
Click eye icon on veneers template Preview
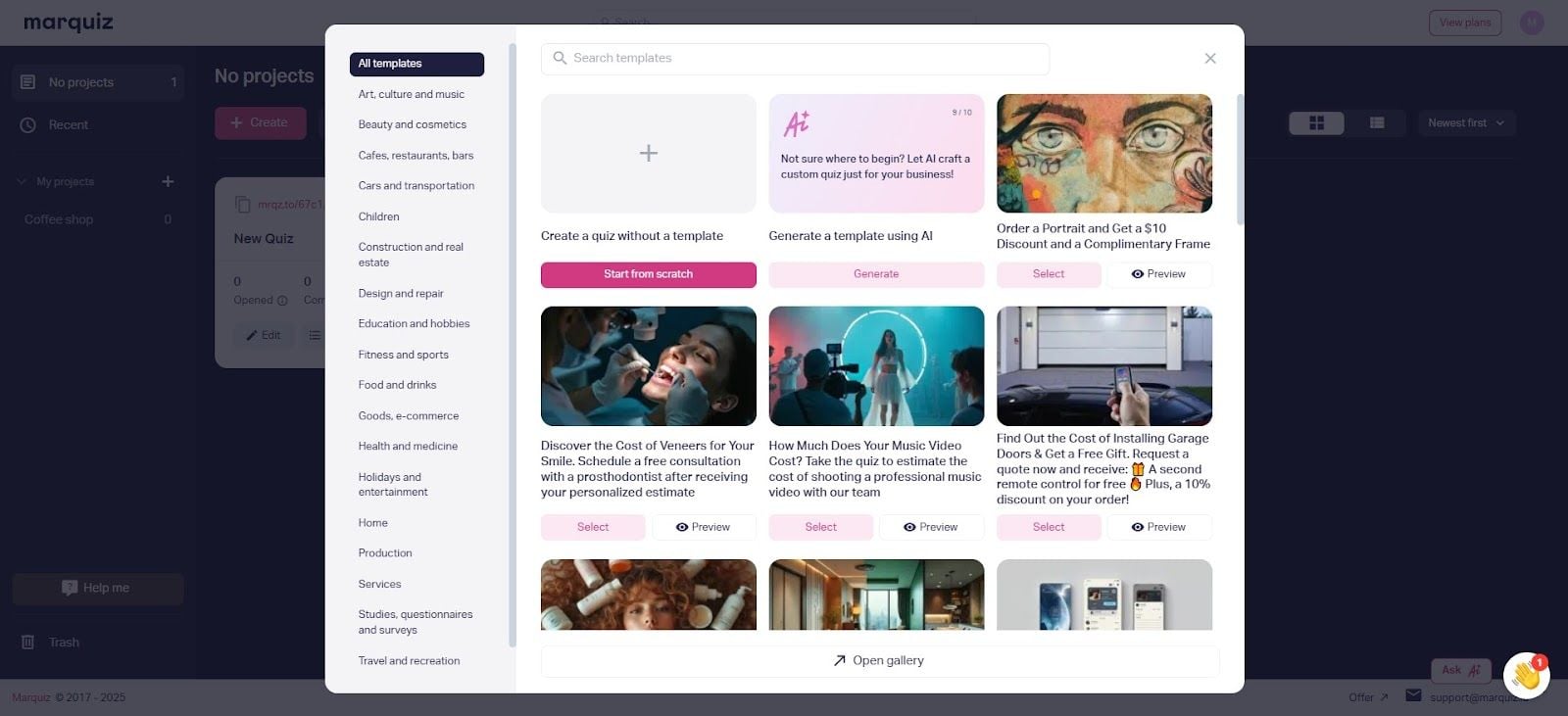pyautogui.click(x=682, y=527)
